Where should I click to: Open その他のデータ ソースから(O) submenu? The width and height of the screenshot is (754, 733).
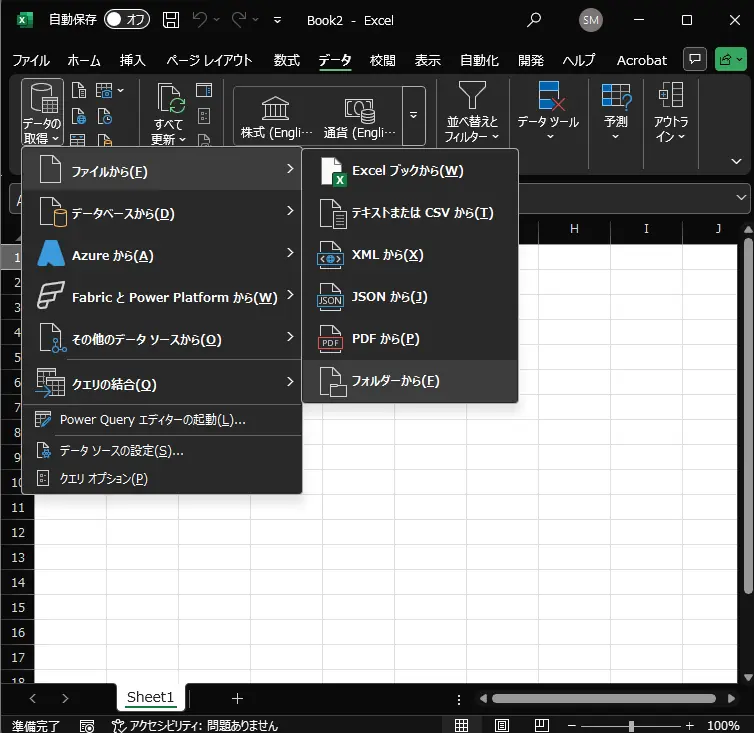162,339
